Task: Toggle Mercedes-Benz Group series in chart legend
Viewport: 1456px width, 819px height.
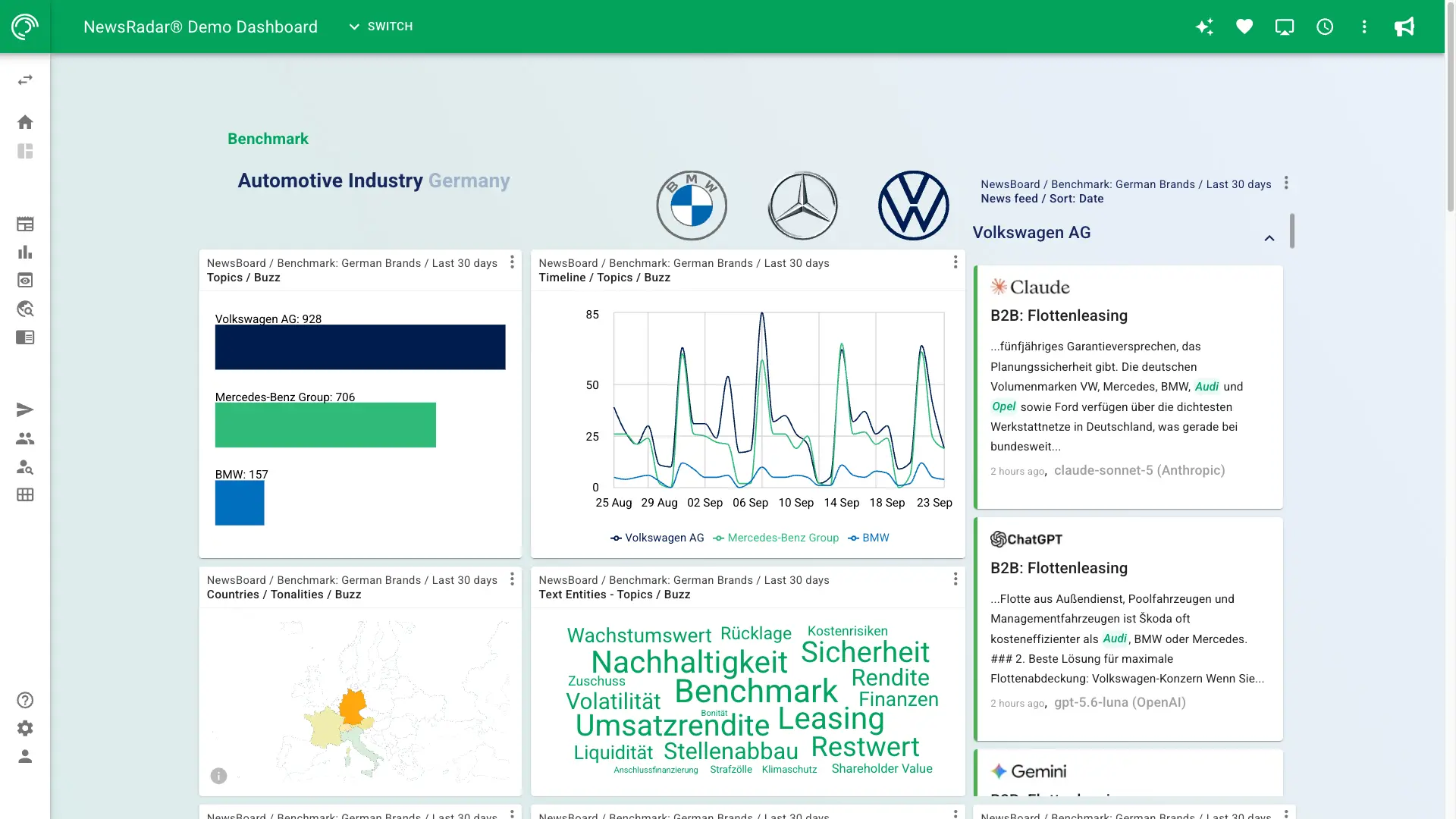Action: tap(776, 538)
